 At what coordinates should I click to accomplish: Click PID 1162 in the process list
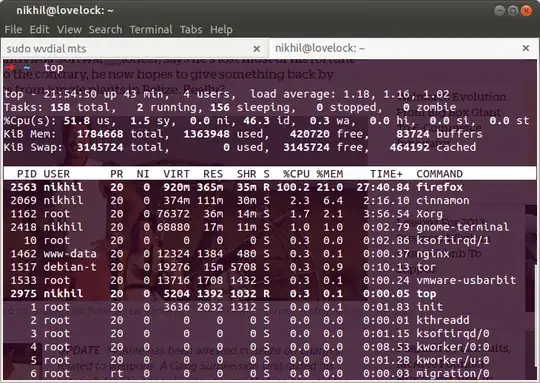[x=23, y=214]
